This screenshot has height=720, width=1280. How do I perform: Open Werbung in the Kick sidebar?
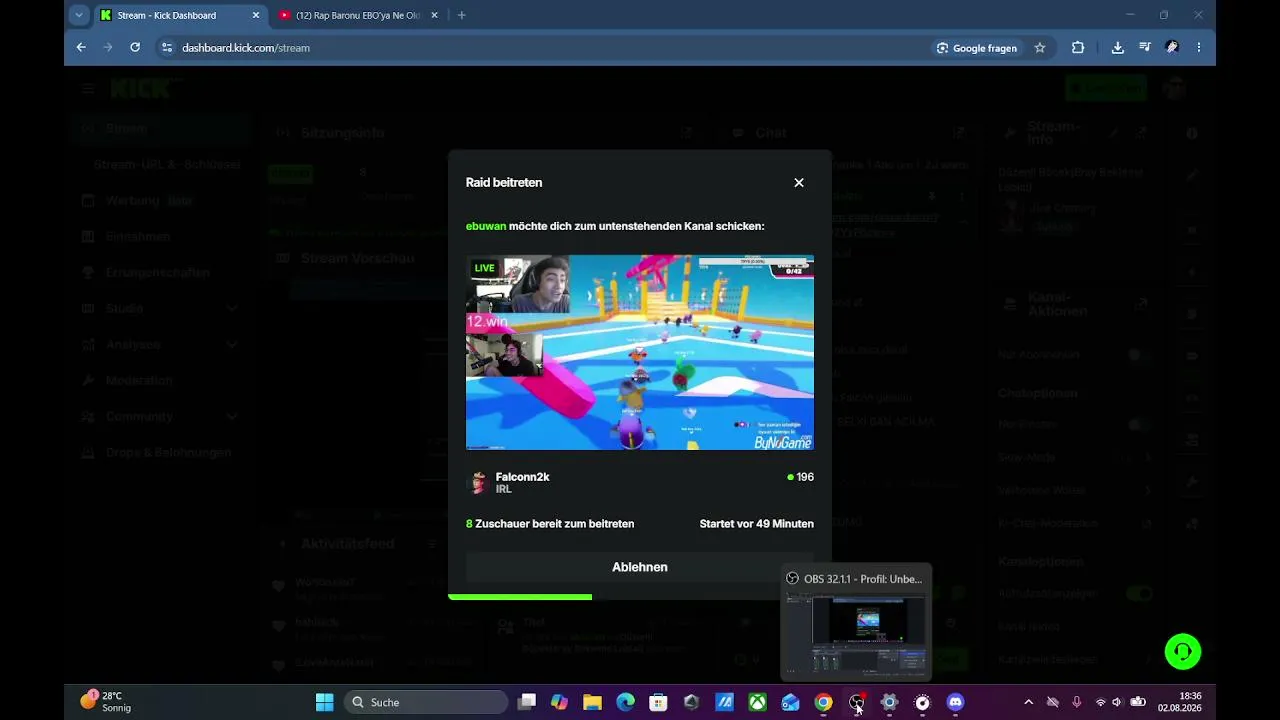[160, 200]
